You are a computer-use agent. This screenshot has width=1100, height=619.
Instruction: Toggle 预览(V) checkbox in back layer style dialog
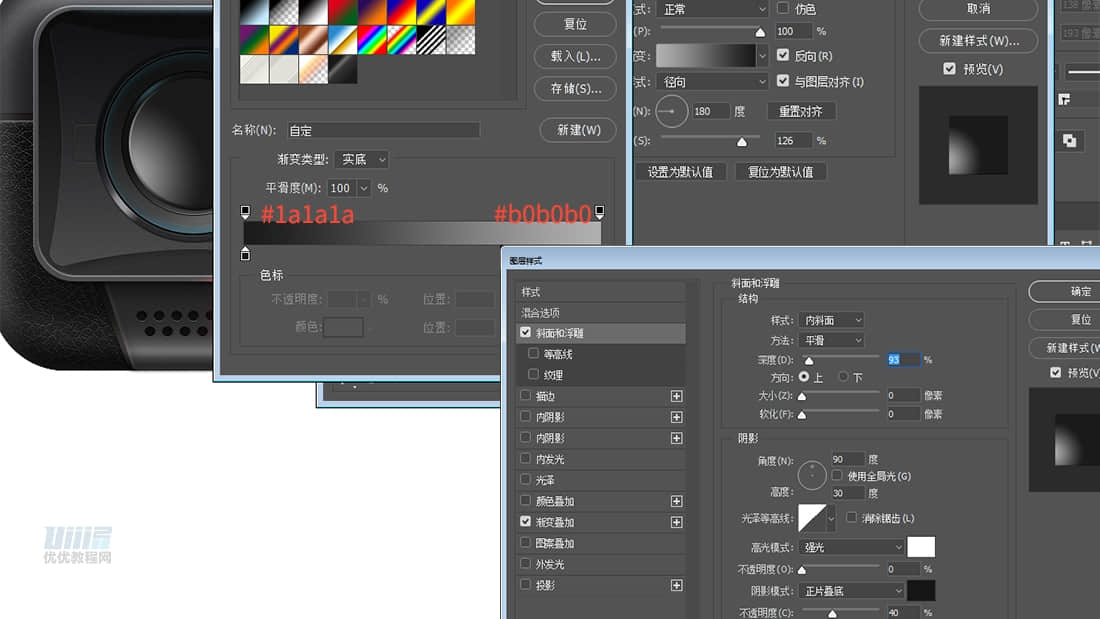pos(949,69)
